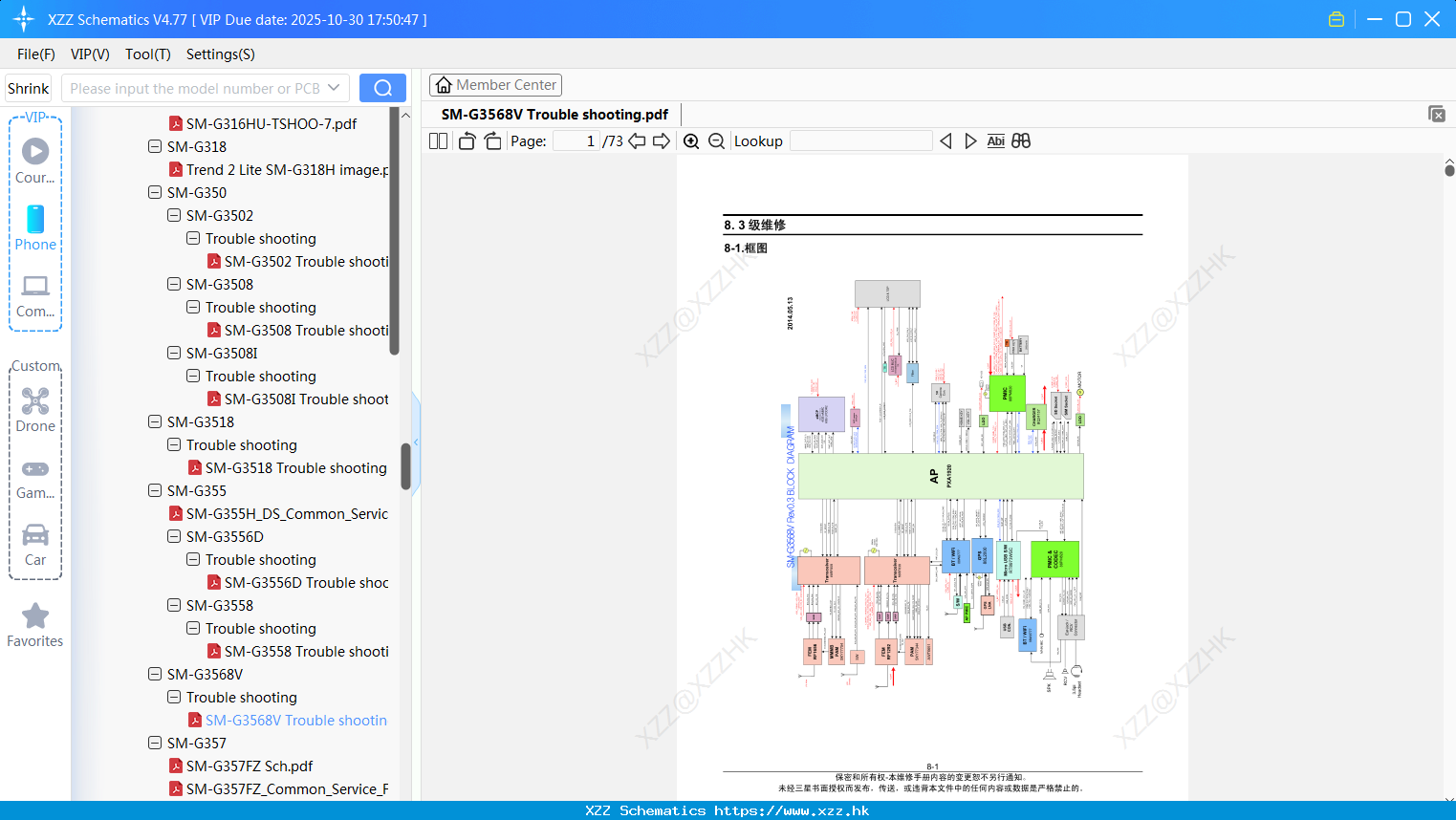1456x820 pixels.
Task: Click the left panel collapse handle
Action: click(416, 442)
